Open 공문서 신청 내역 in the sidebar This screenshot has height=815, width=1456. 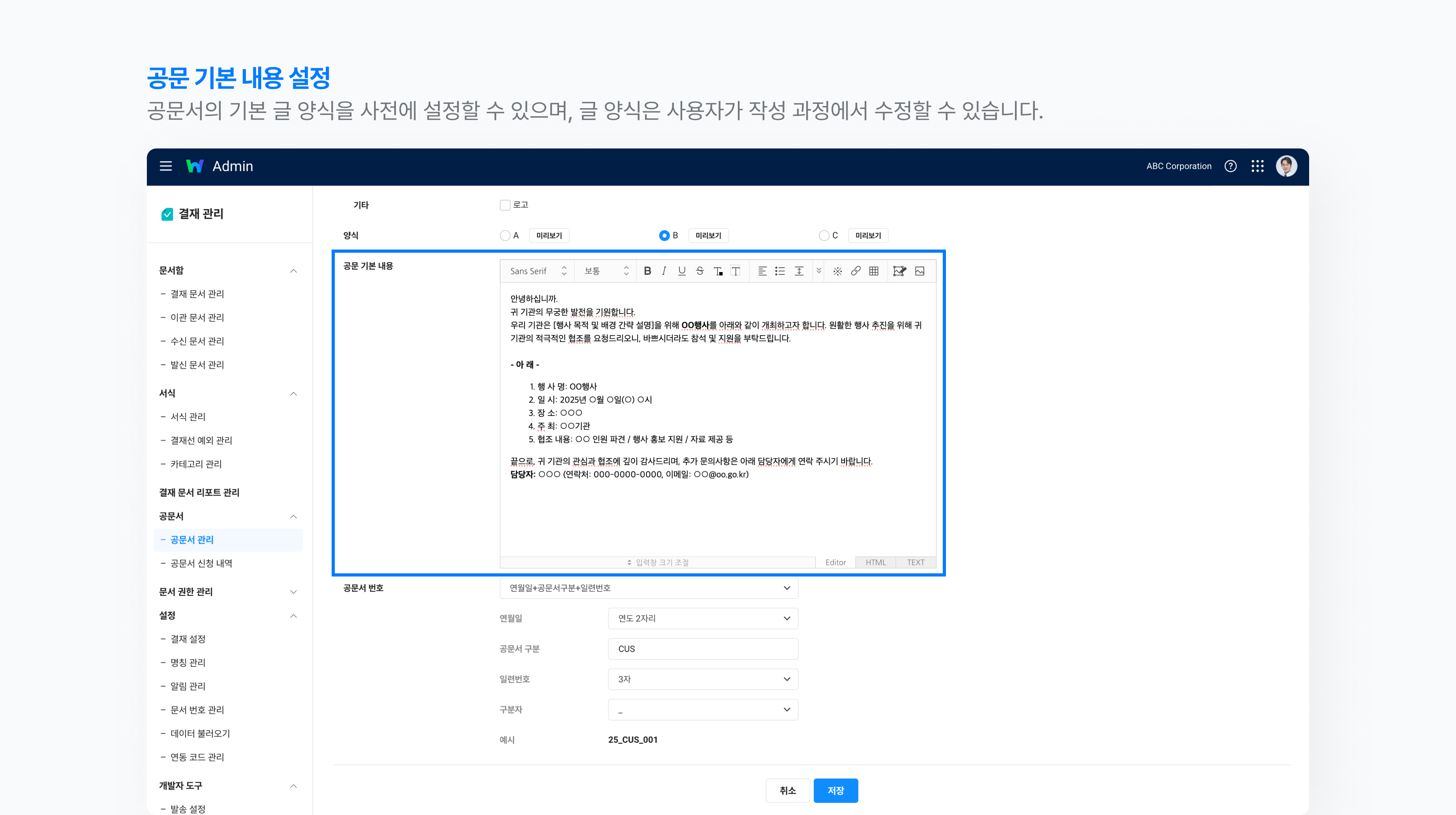pyautogui.click(x=201, y=563)
